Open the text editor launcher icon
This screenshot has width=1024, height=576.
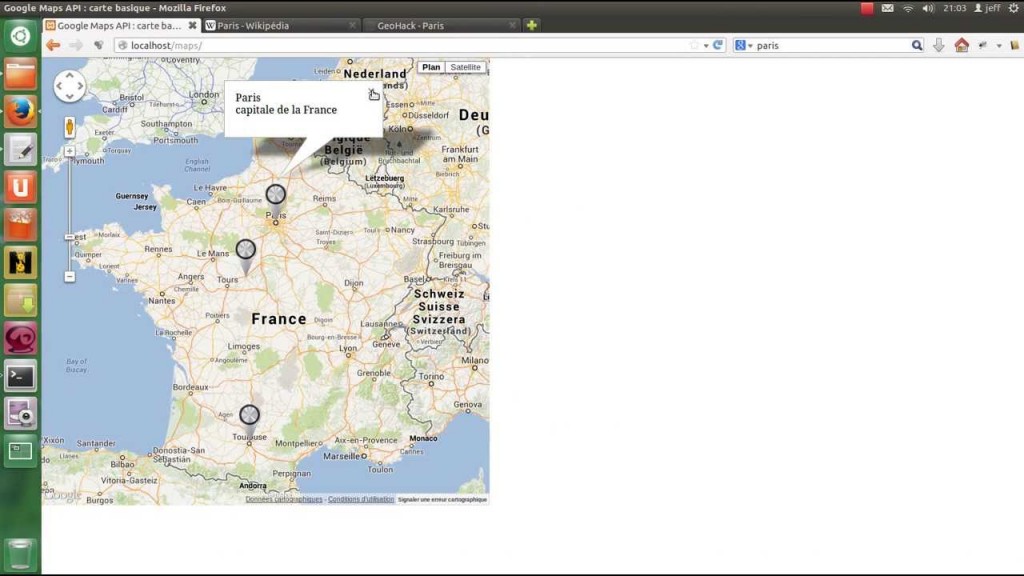pyautogui.click(x=20, y=150)
